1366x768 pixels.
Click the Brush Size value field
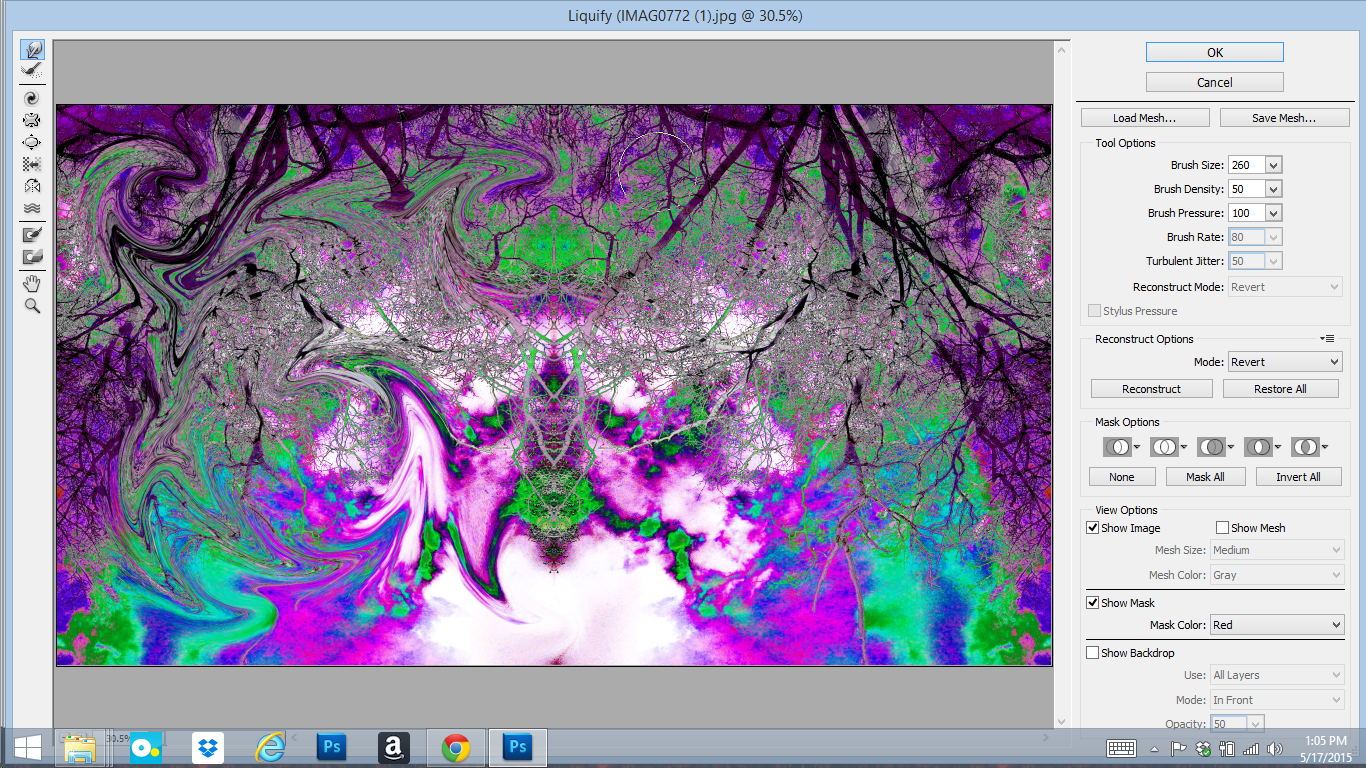(1246, 165)
